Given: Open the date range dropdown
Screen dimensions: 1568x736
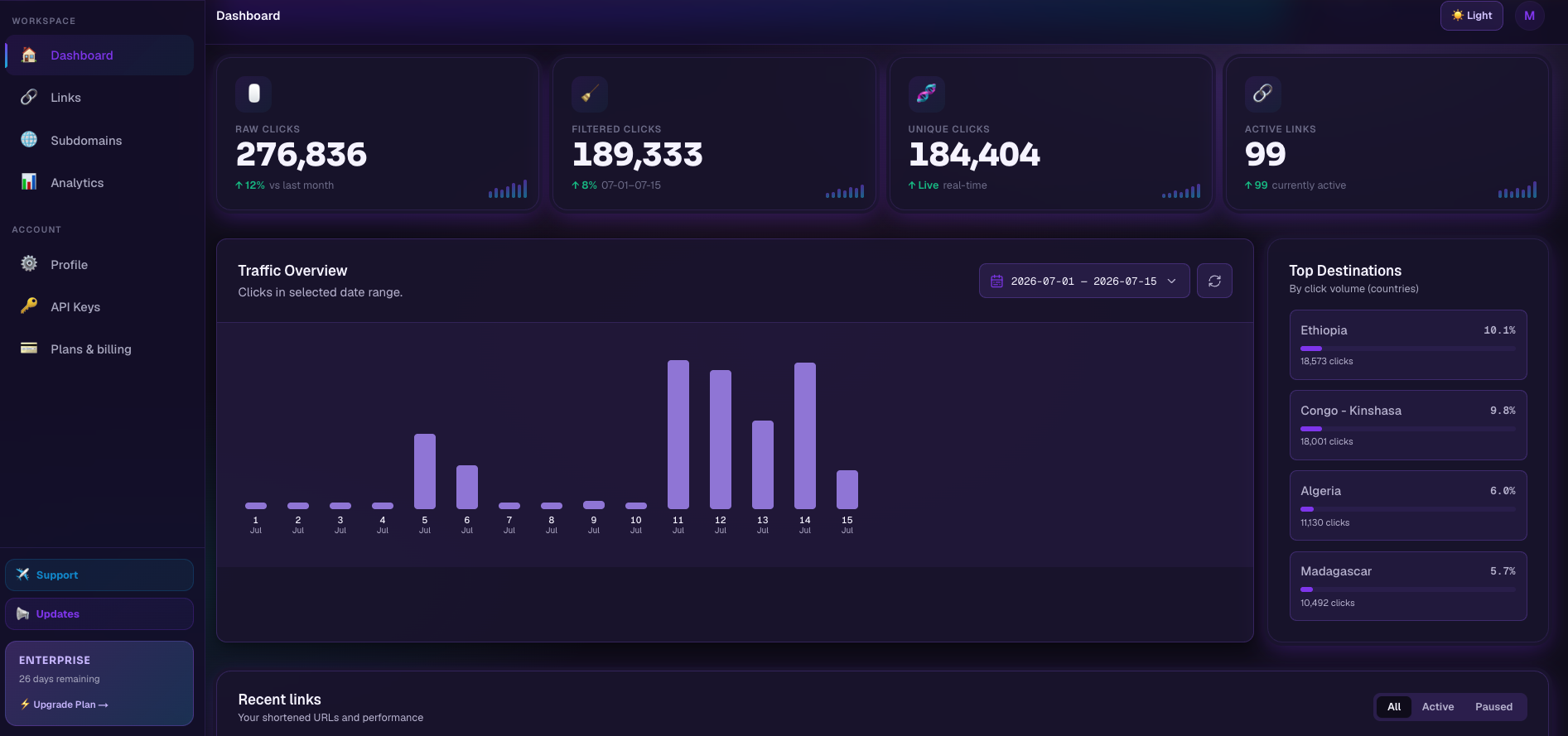Looking at the screenshot, I should [1084, 281].
